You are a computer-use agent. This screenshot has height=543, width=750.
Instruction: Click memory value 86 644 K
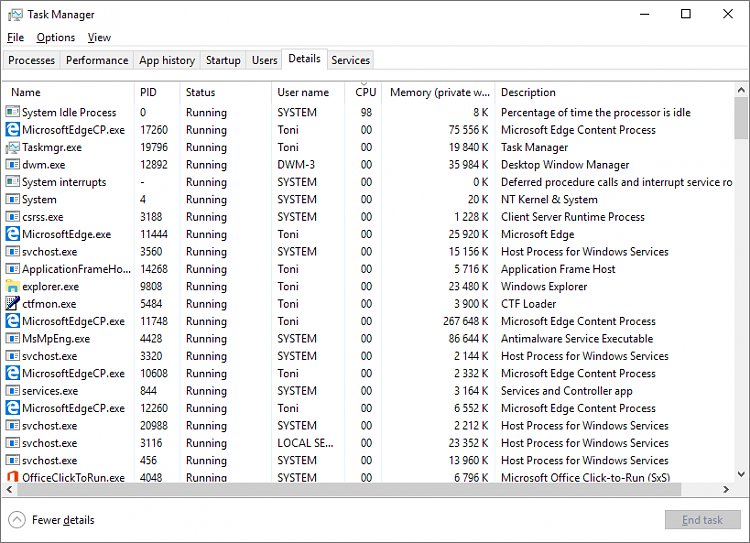(468, 339)
